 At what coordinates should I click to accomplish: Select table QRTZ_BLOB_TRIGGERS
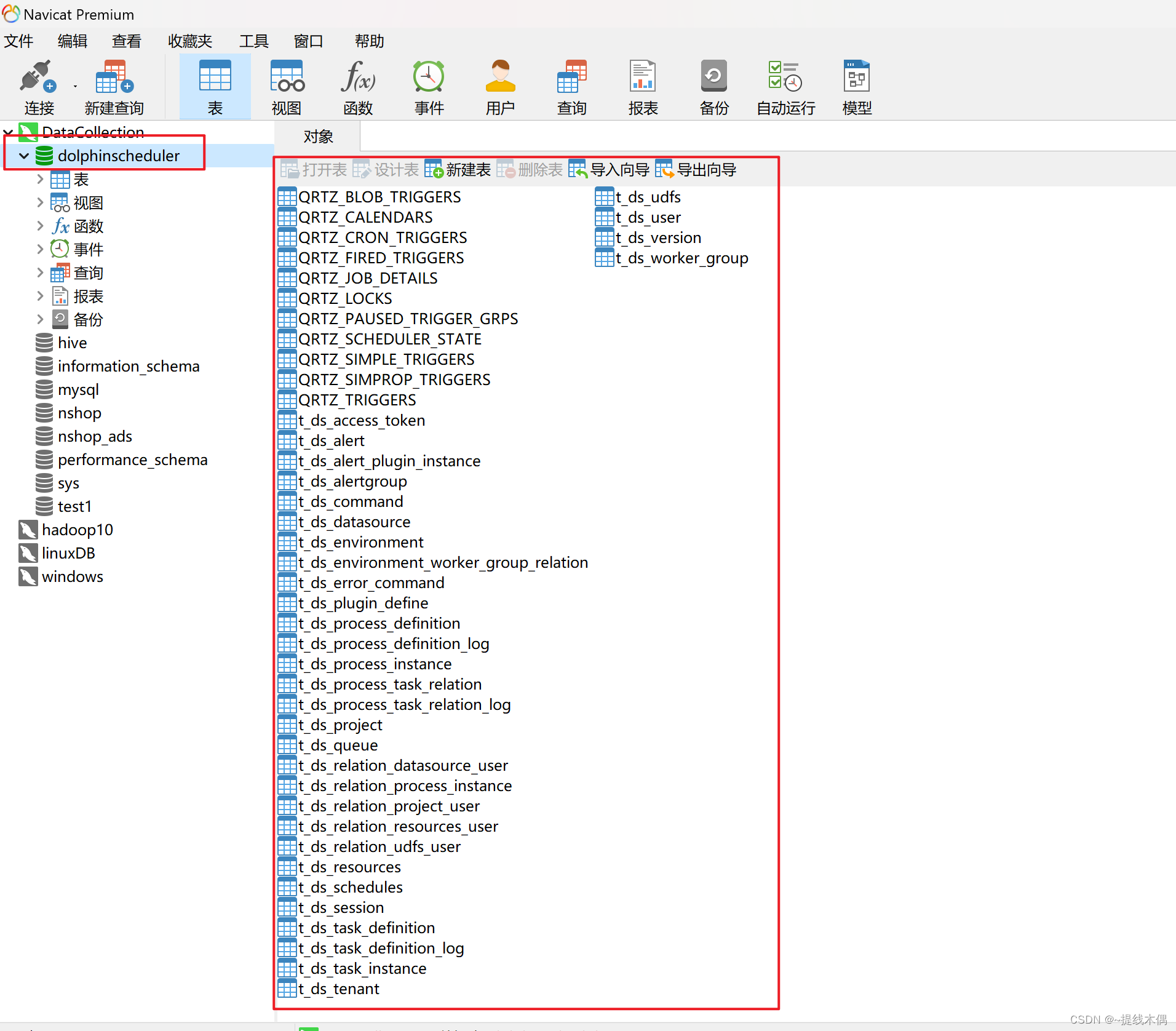[x=379, y=197]
